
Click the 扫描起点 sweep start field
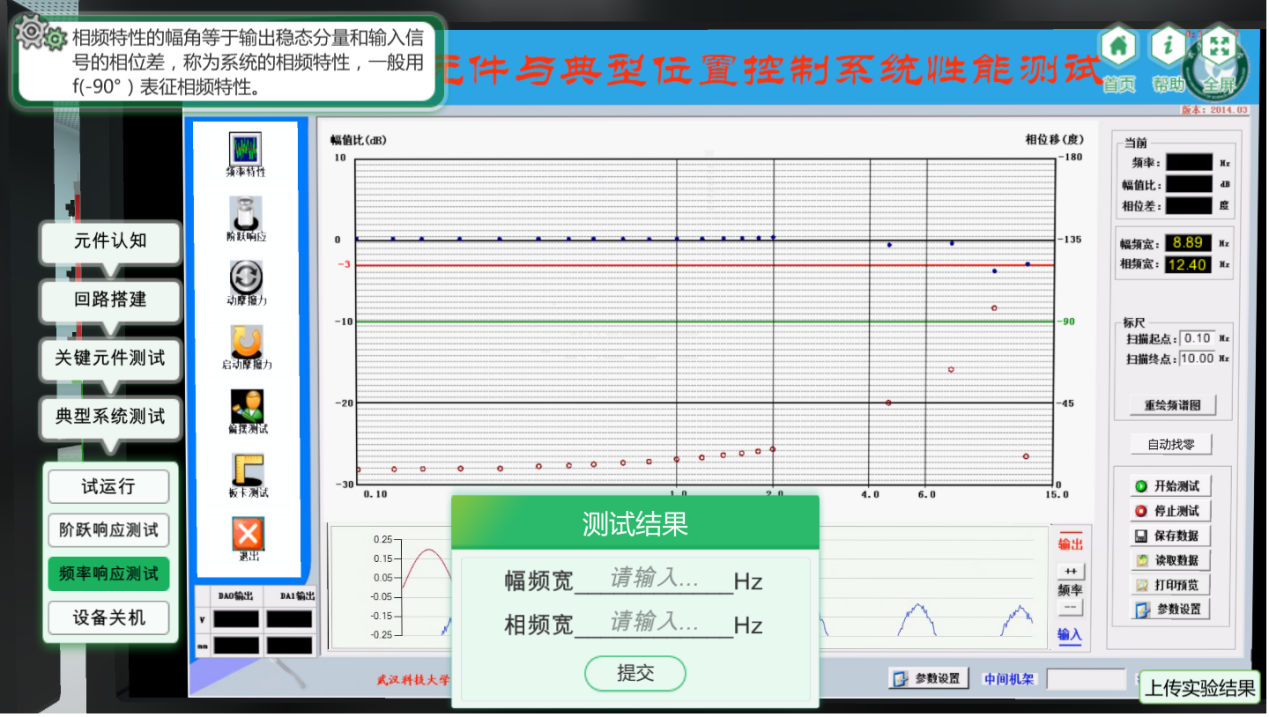(x=1196, y=339)
